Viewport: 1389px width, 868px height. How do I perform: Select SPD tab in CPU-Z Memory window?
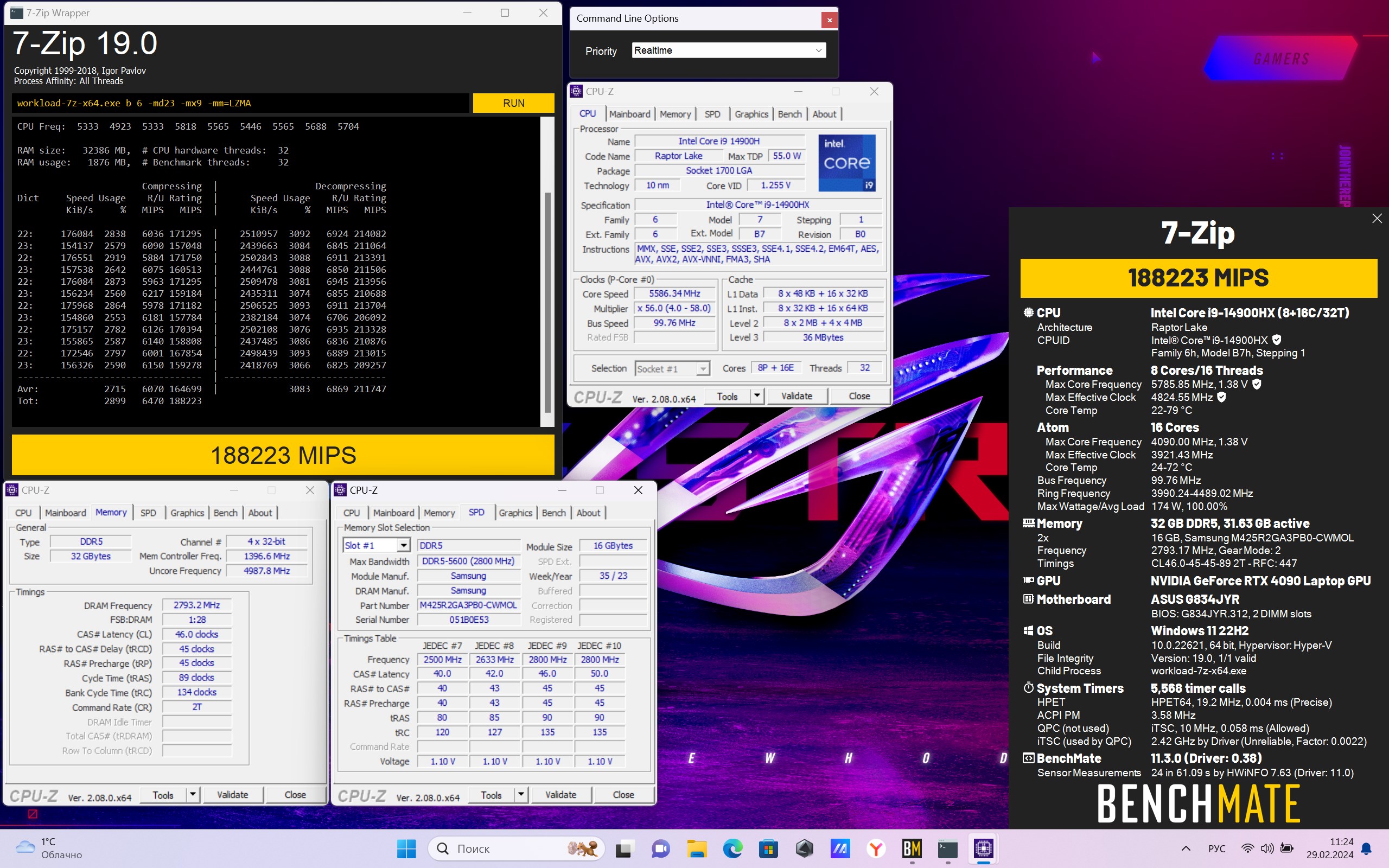[x=148, y=513]
